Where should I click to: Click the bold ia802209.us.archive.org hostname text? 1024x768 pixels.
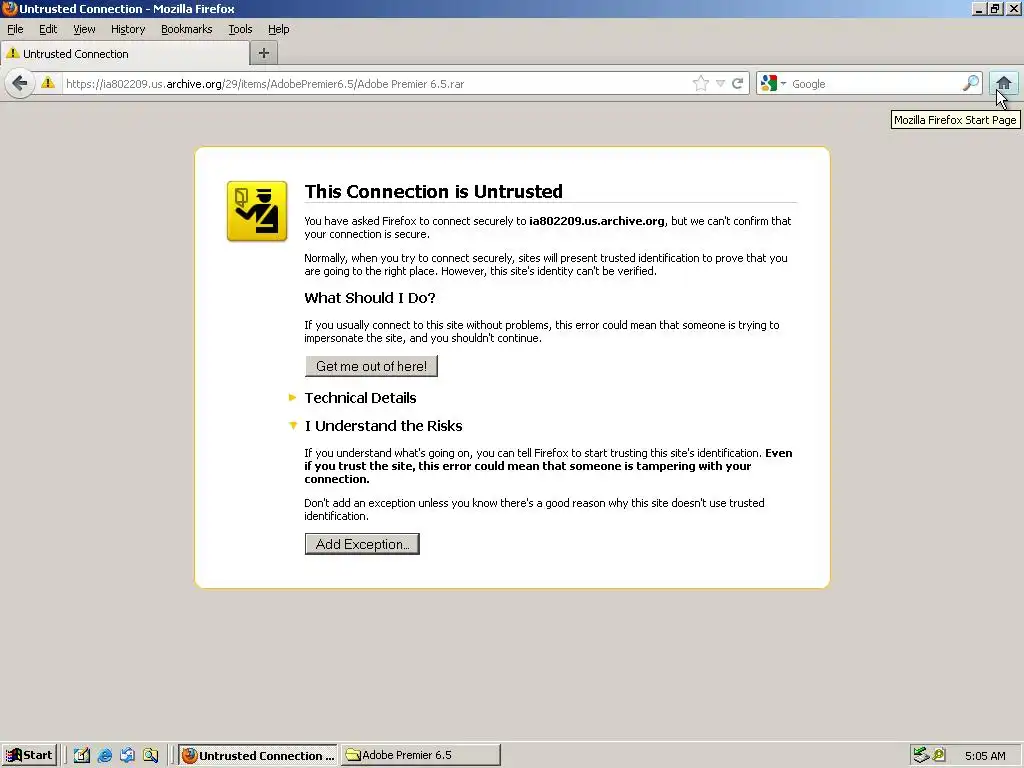(597, 221)
